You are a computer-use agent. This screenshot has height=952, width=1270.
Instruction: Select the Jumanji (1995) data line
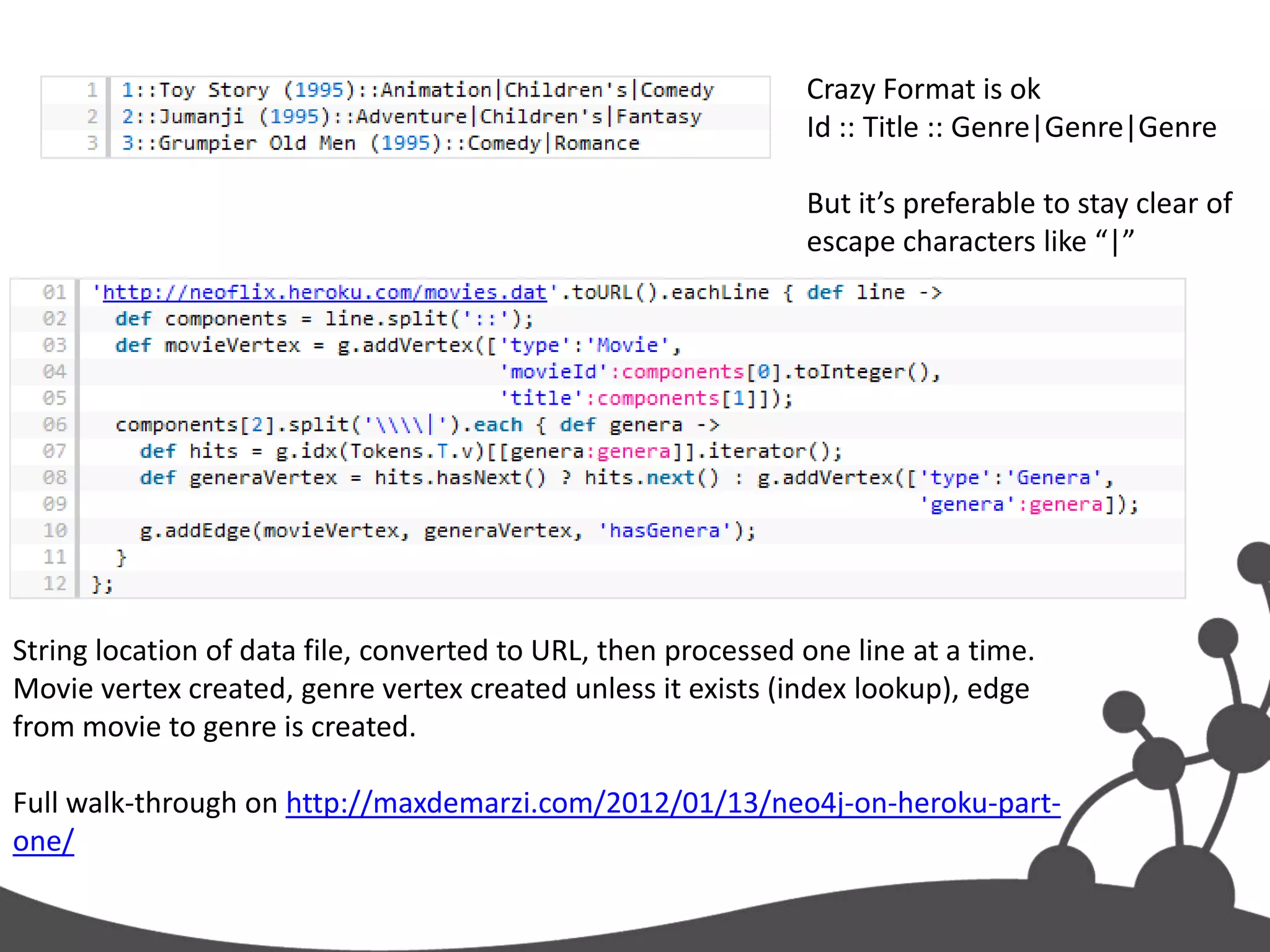point(411,117)
